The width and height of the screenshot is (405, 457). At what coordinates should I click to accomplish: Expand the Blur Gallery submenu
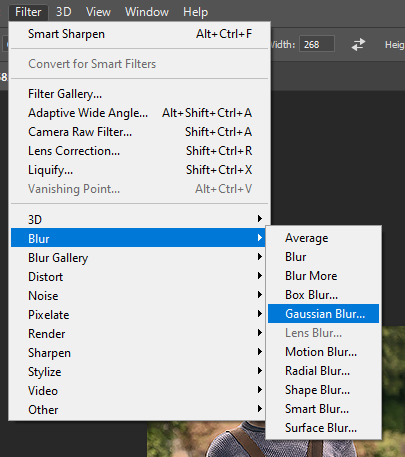[x=138, y=257]
